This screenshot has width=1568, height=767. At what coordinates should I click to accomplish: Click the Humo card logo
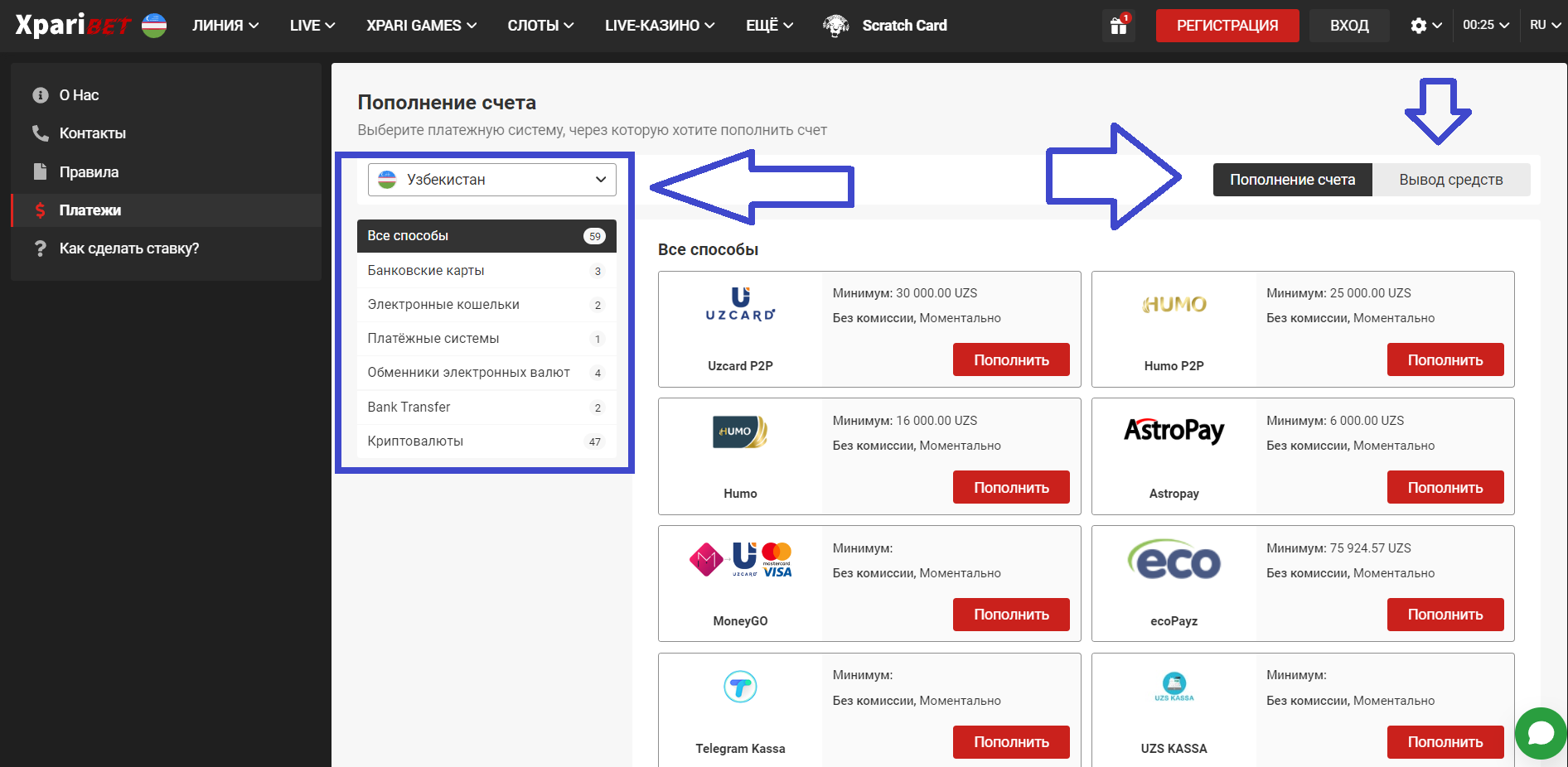740,432
